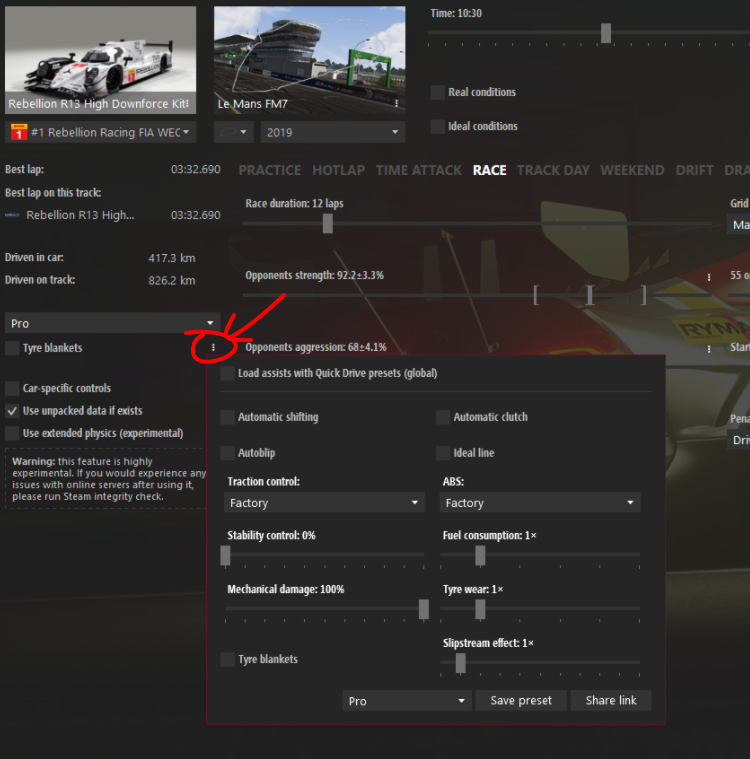The width and height of the screenshot is (750, 759).
Task: Enable Use extended physics (experimental)
Action: [12, 433]
